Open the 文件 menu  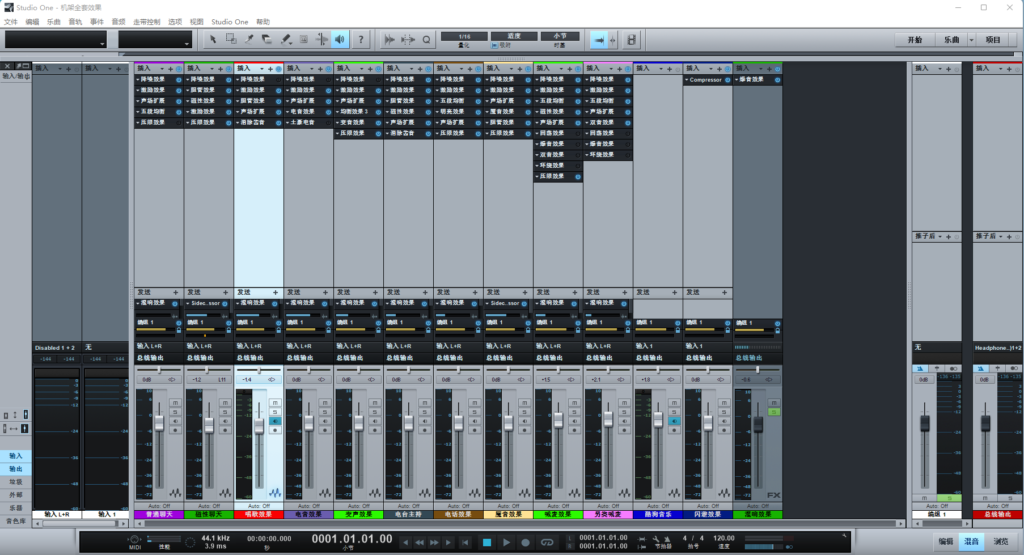[x=10, y=21]
